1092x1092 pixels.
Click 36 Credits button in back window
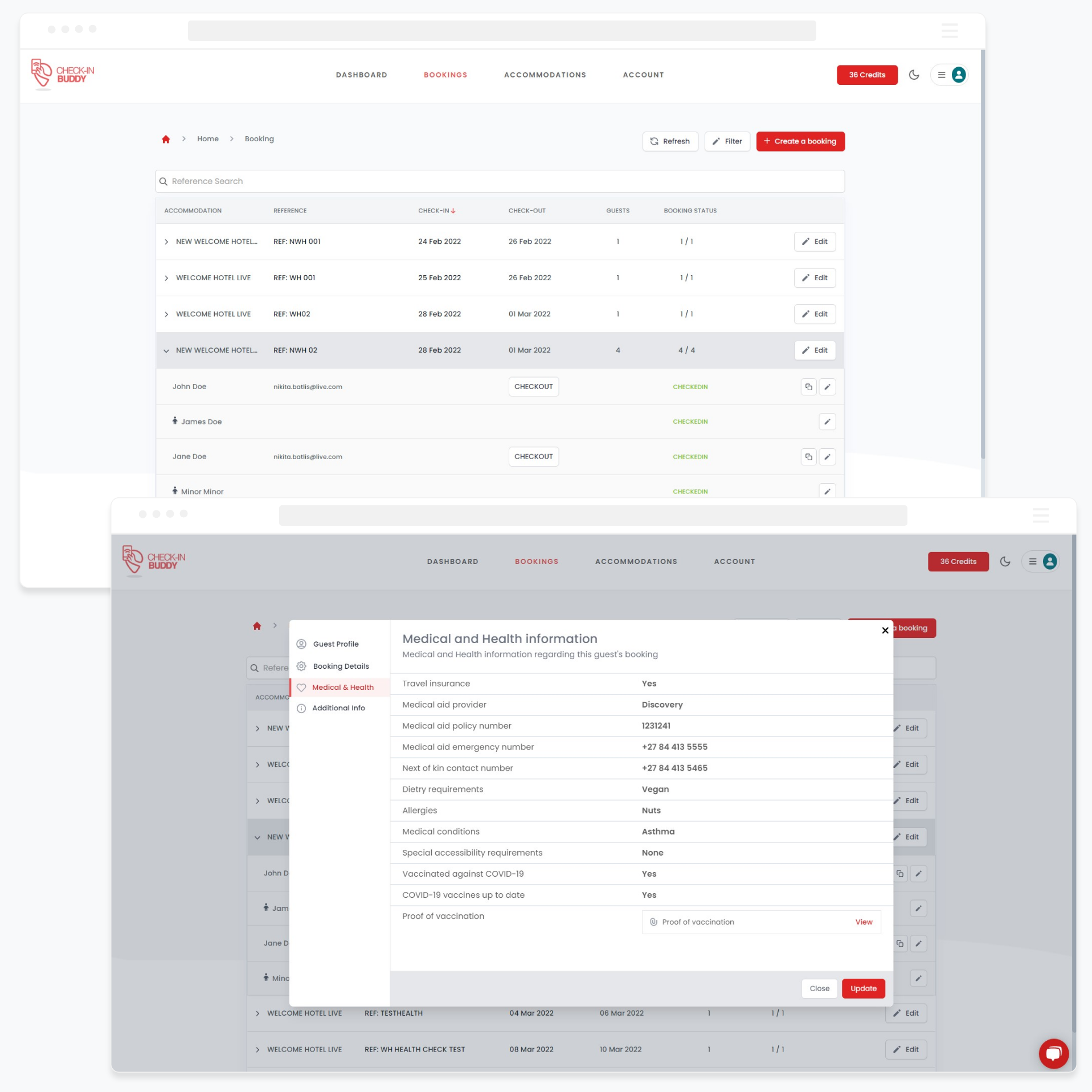tap(867, 75)
